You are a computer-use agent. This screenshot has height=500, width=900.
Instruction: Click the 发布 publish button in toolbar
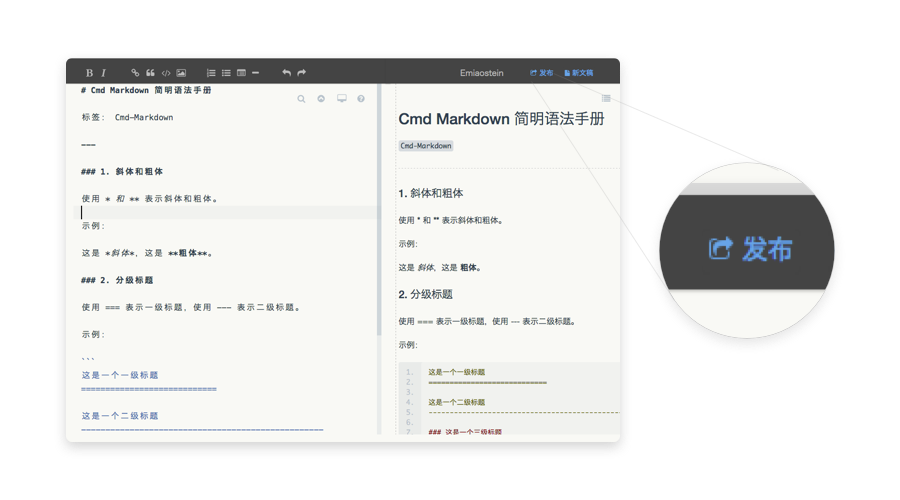pos(541,73)
